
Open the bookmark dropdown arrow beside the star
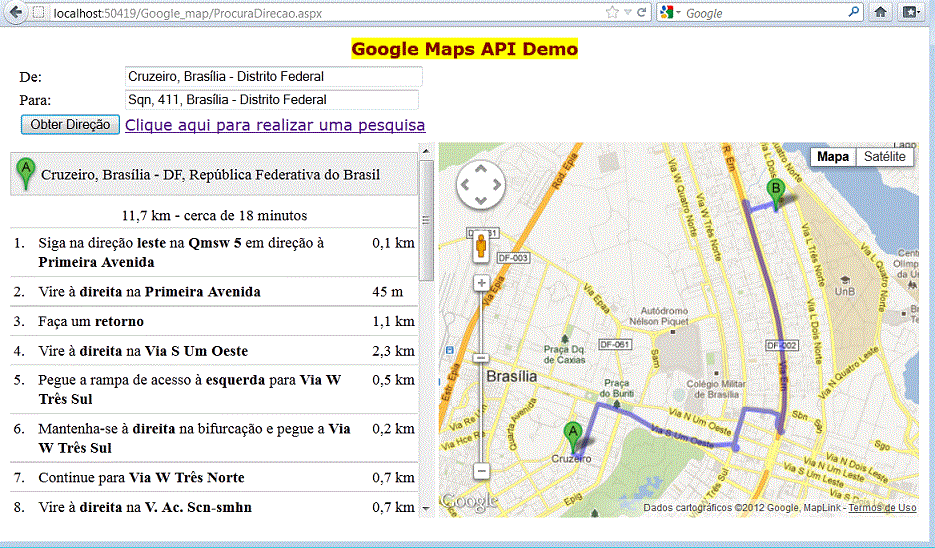coord(627,13)
